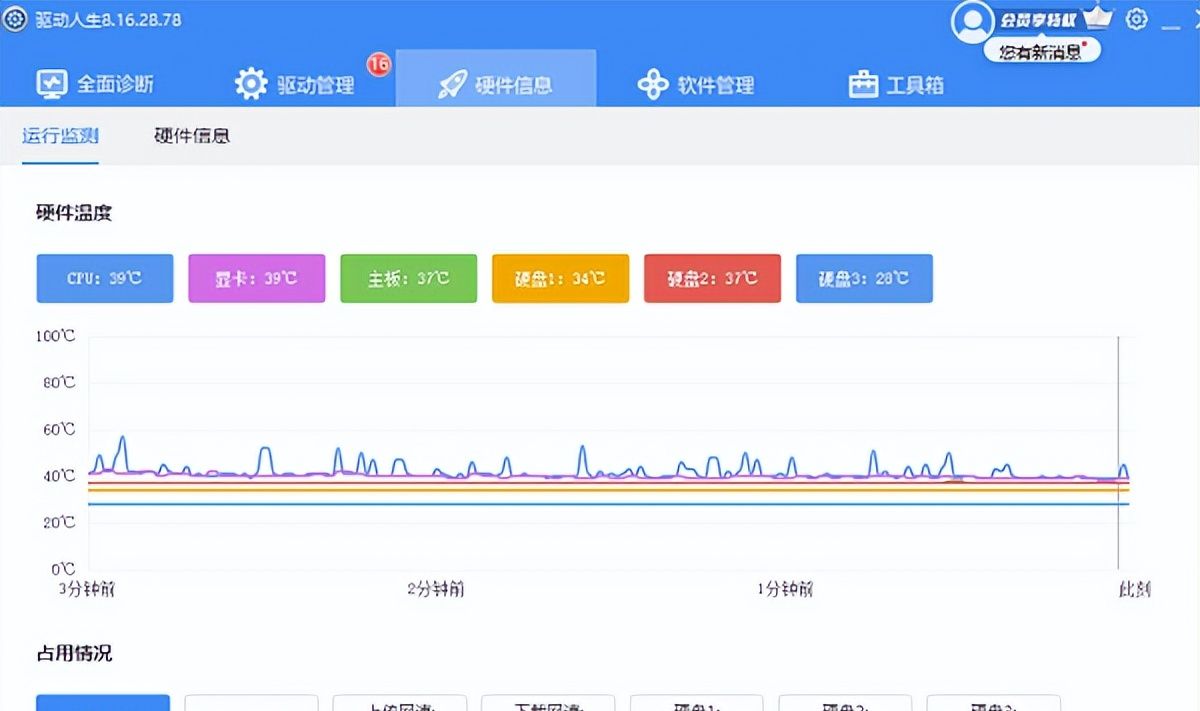
Task: Click the user avatar icon
Action: click(x=971, y=22)
